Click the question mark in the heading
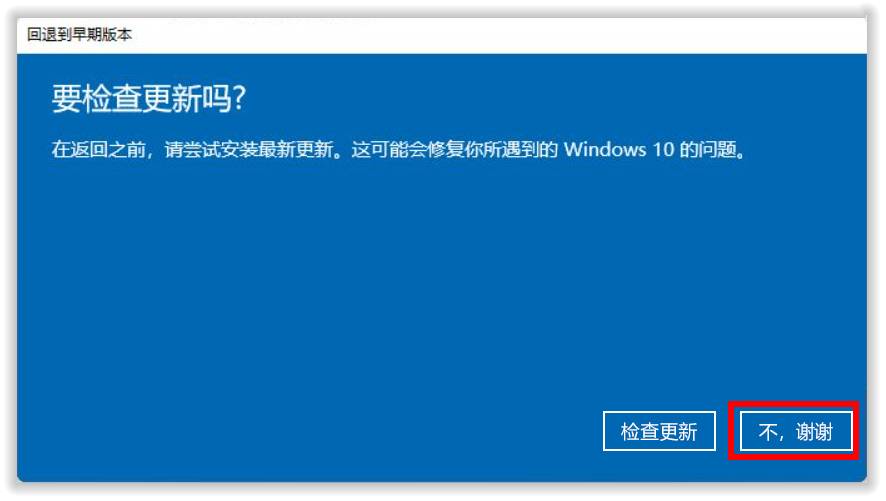Screen dimensions: 886x501 240,99
